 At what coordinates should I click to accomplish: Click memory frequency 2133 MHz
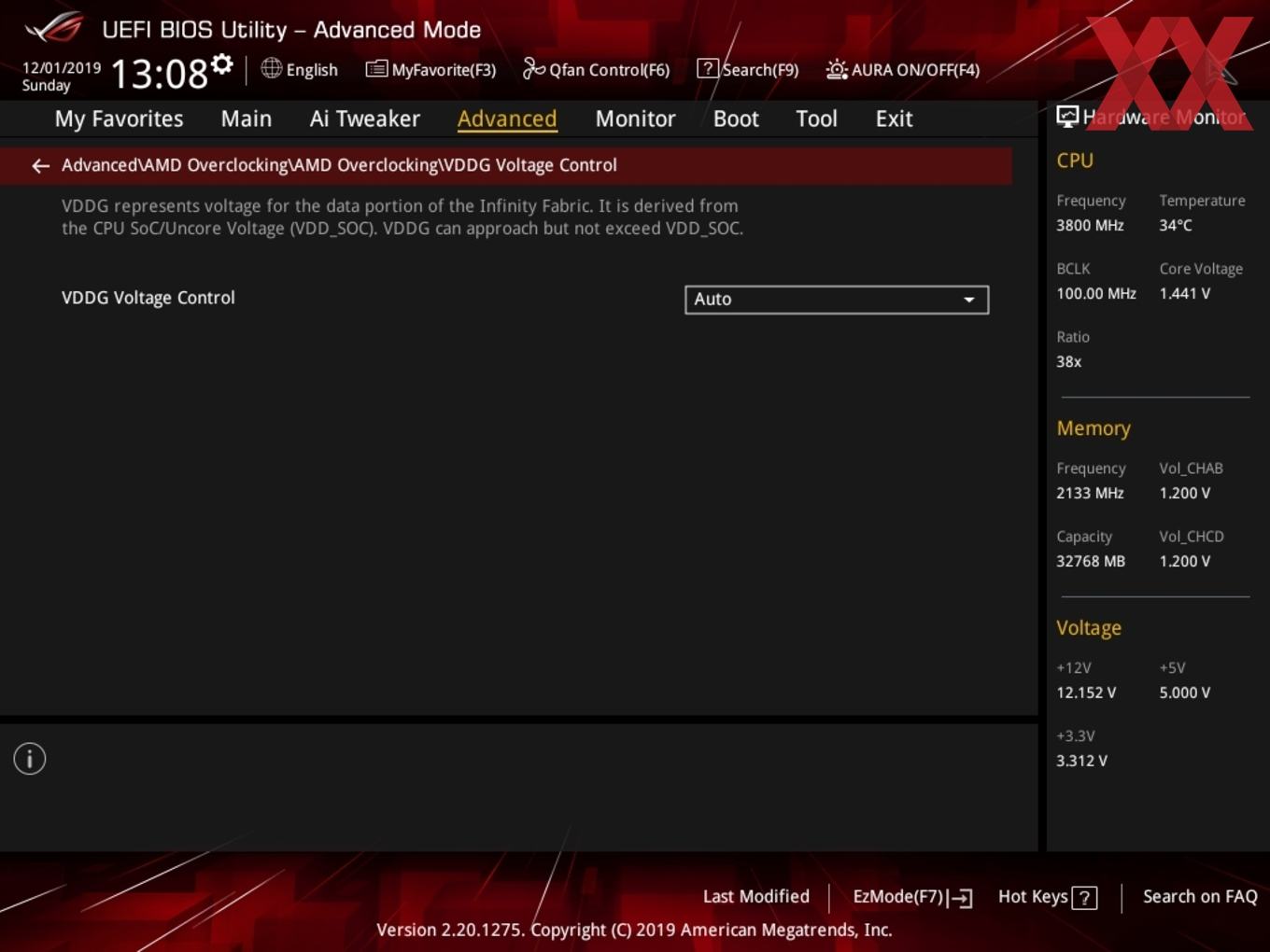click(x=1090, y=493)
